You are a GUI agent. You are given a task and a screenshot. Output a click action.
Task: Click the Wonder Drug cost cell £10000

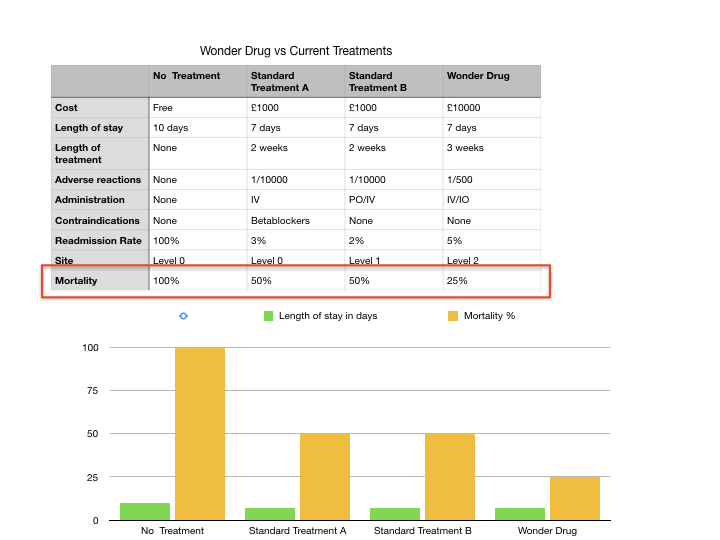coord(492,108)
